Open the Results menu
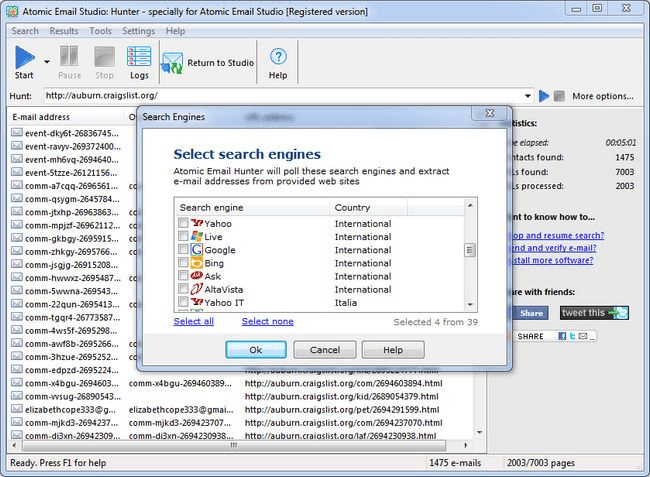Screen dimensions: 650x477 coord(64,31)
